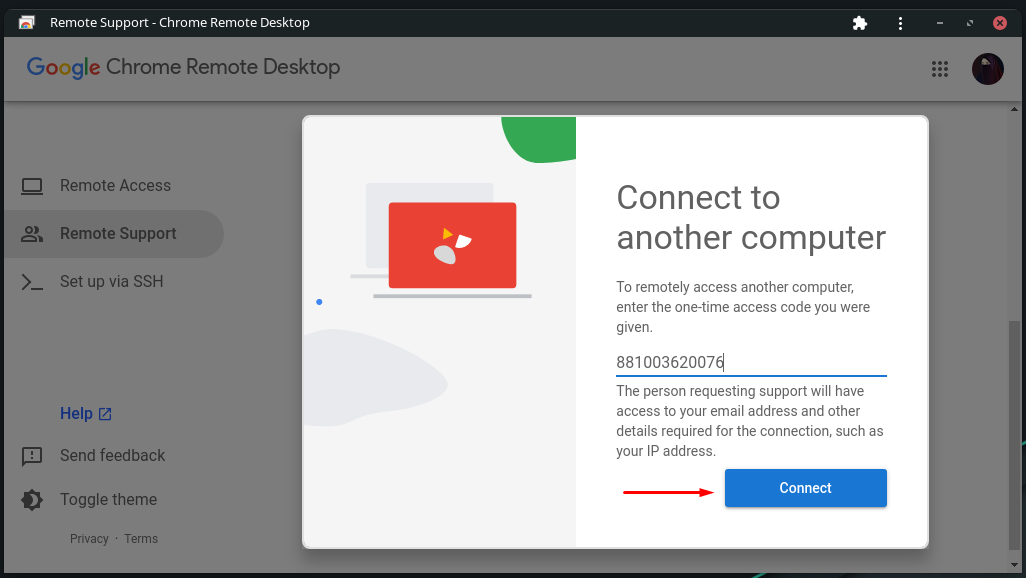Open the extensions puzzle icon
The width and height of the screenshot is (1026, 578).
[x=860, y=24]
